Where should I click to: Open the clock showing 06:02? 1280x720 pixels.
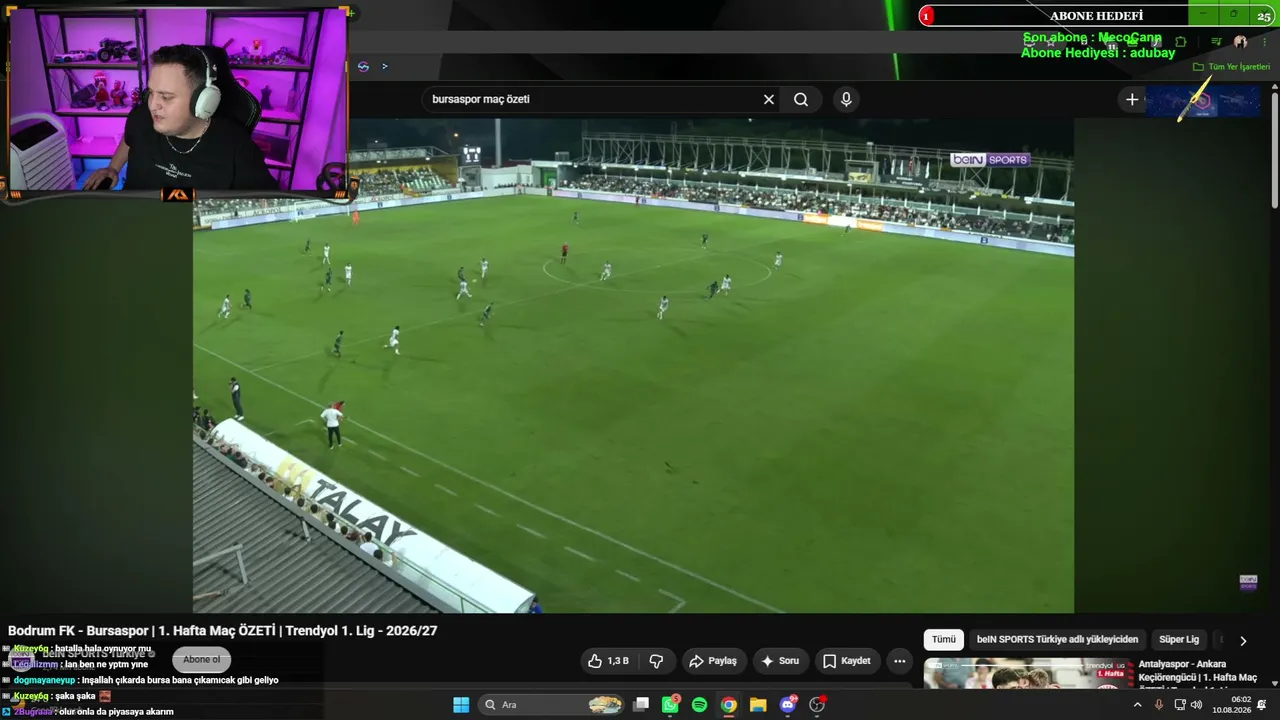pos(1232,705)
